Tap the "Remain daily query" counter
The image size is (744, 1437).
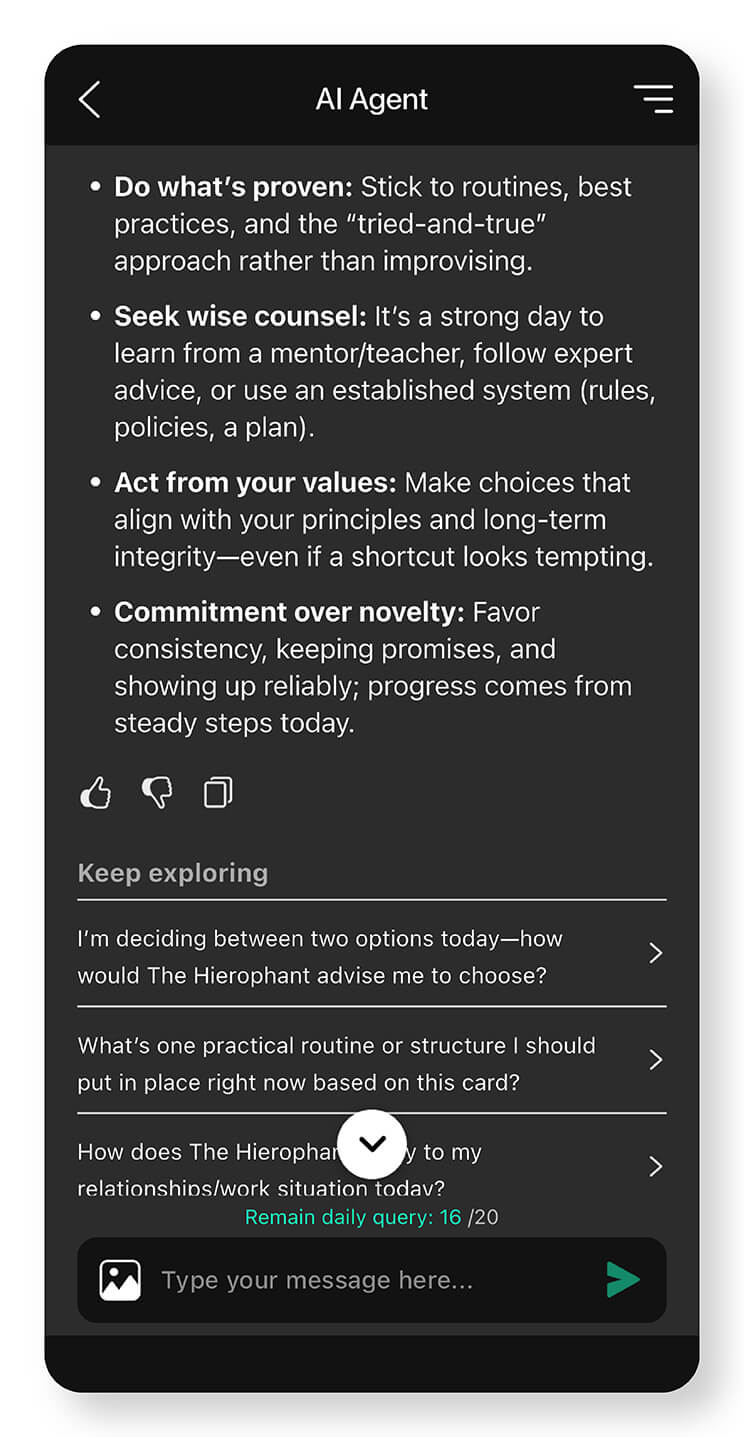tap(371, 1217)
